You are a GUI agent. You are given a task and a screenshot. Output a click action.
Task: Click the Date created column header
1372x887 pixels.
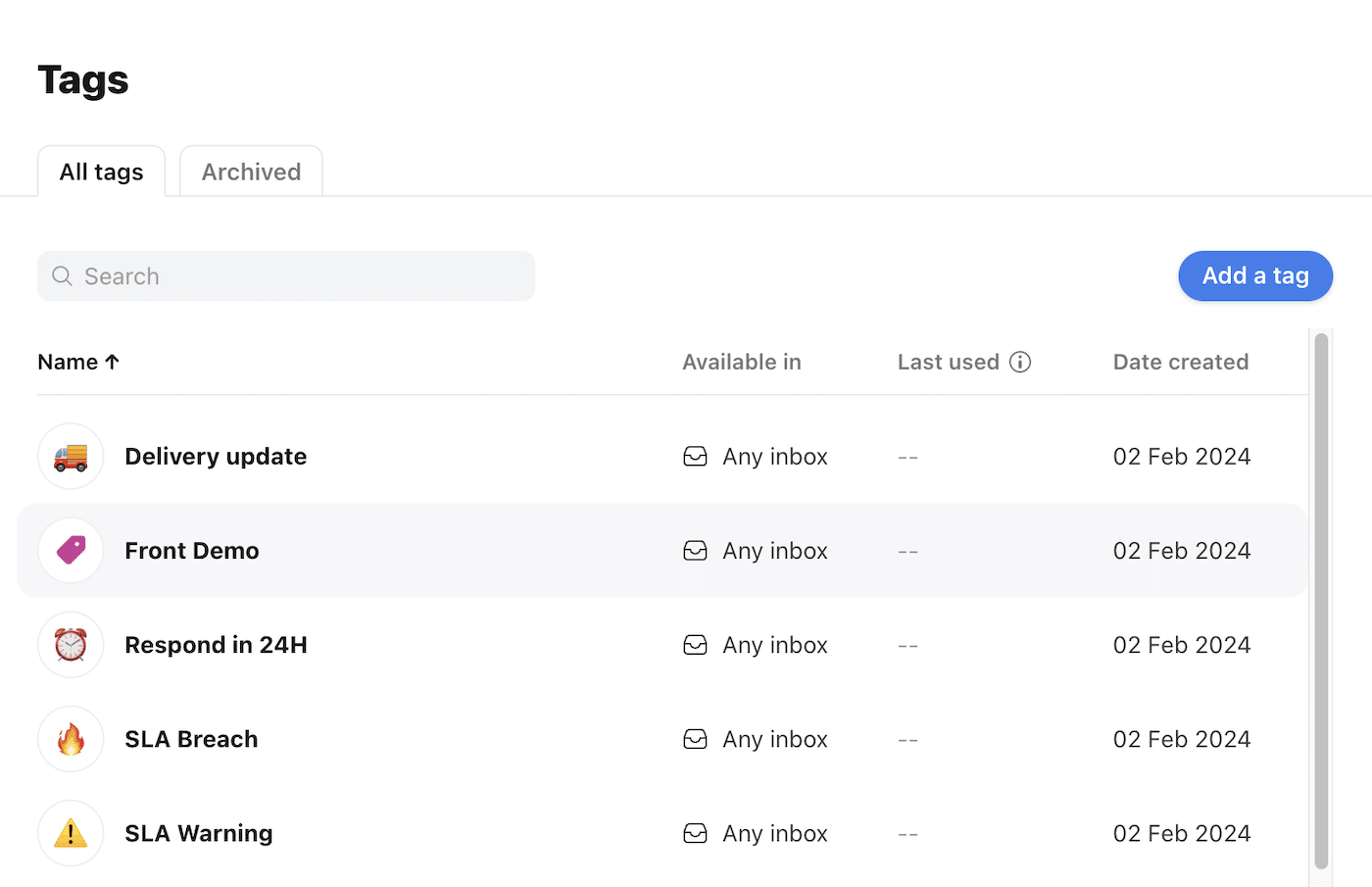pos(1180,362)
